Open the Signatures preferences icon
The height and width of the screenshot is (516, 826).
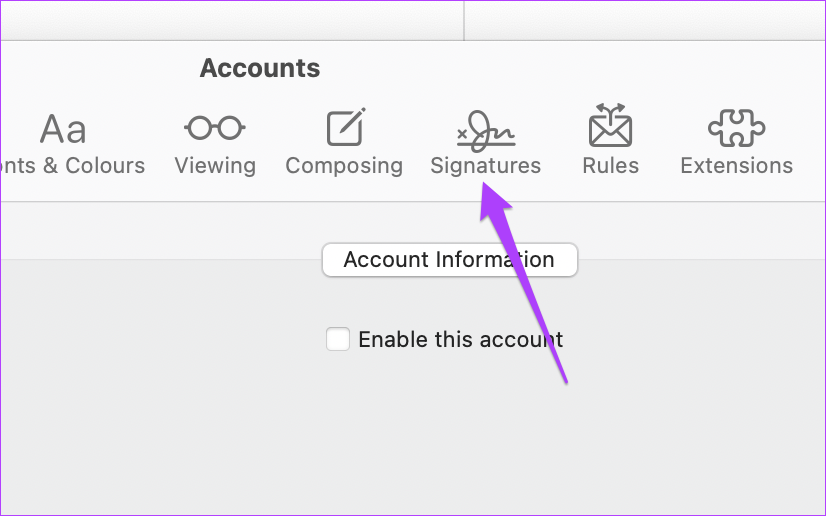click(x=486, y=130)
